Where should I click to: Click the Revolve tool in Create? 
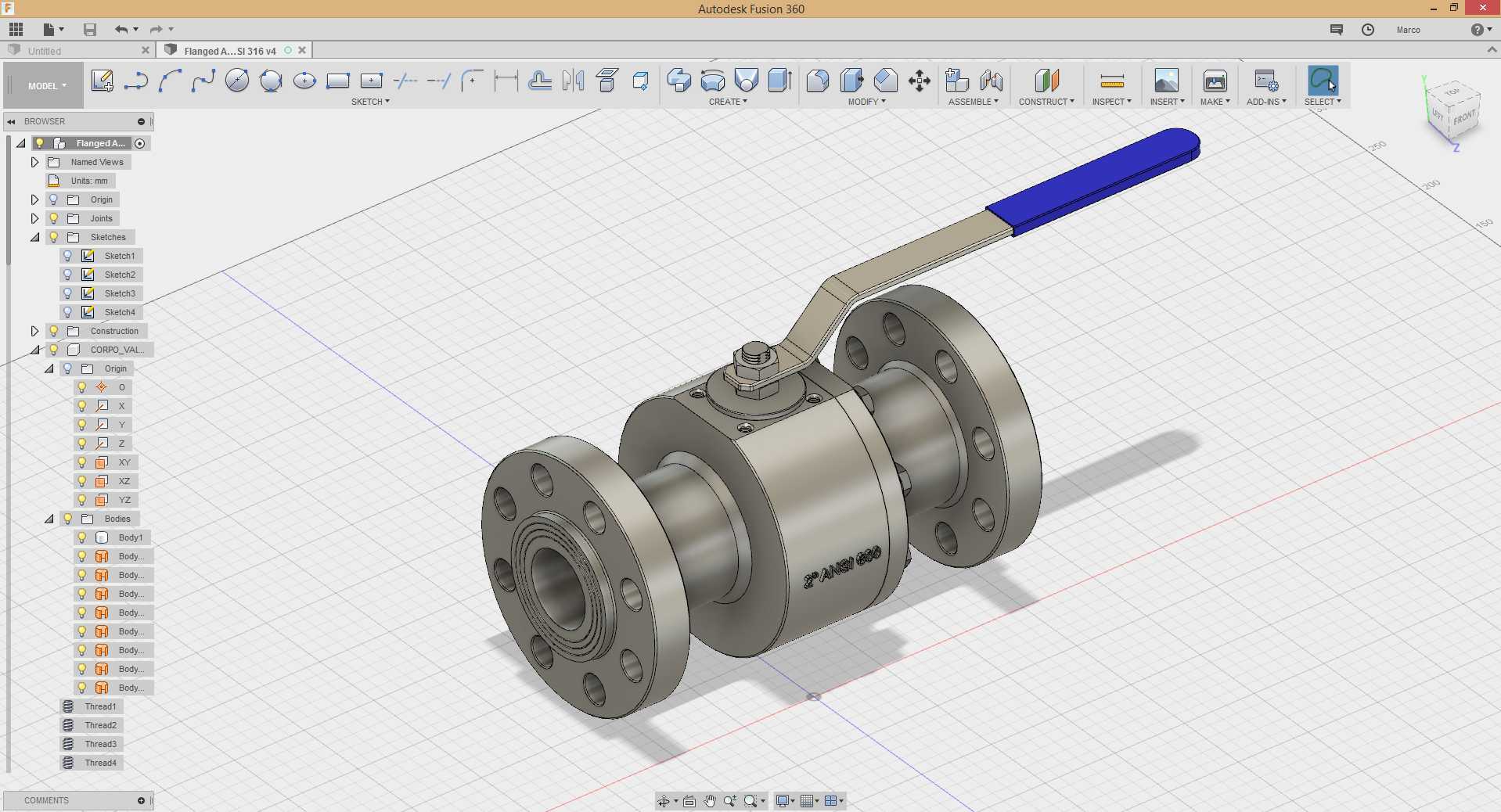[712, 81]
